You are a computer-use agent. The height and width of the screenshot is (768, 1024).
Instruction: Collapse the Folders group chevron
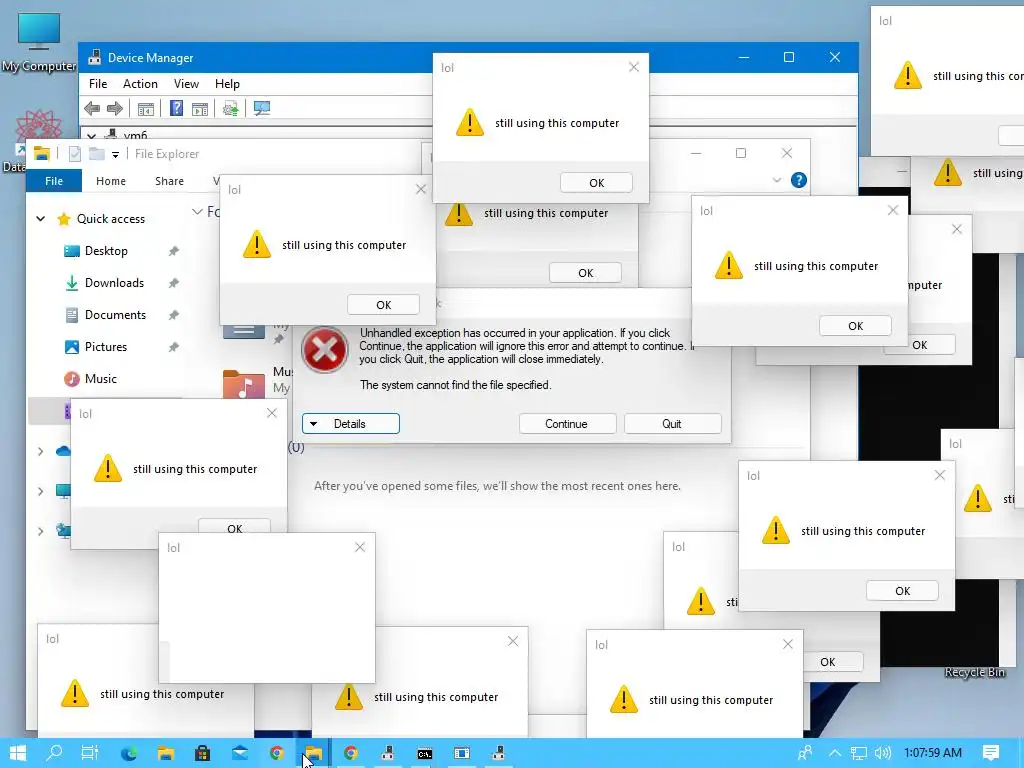[x=197, y=212]
